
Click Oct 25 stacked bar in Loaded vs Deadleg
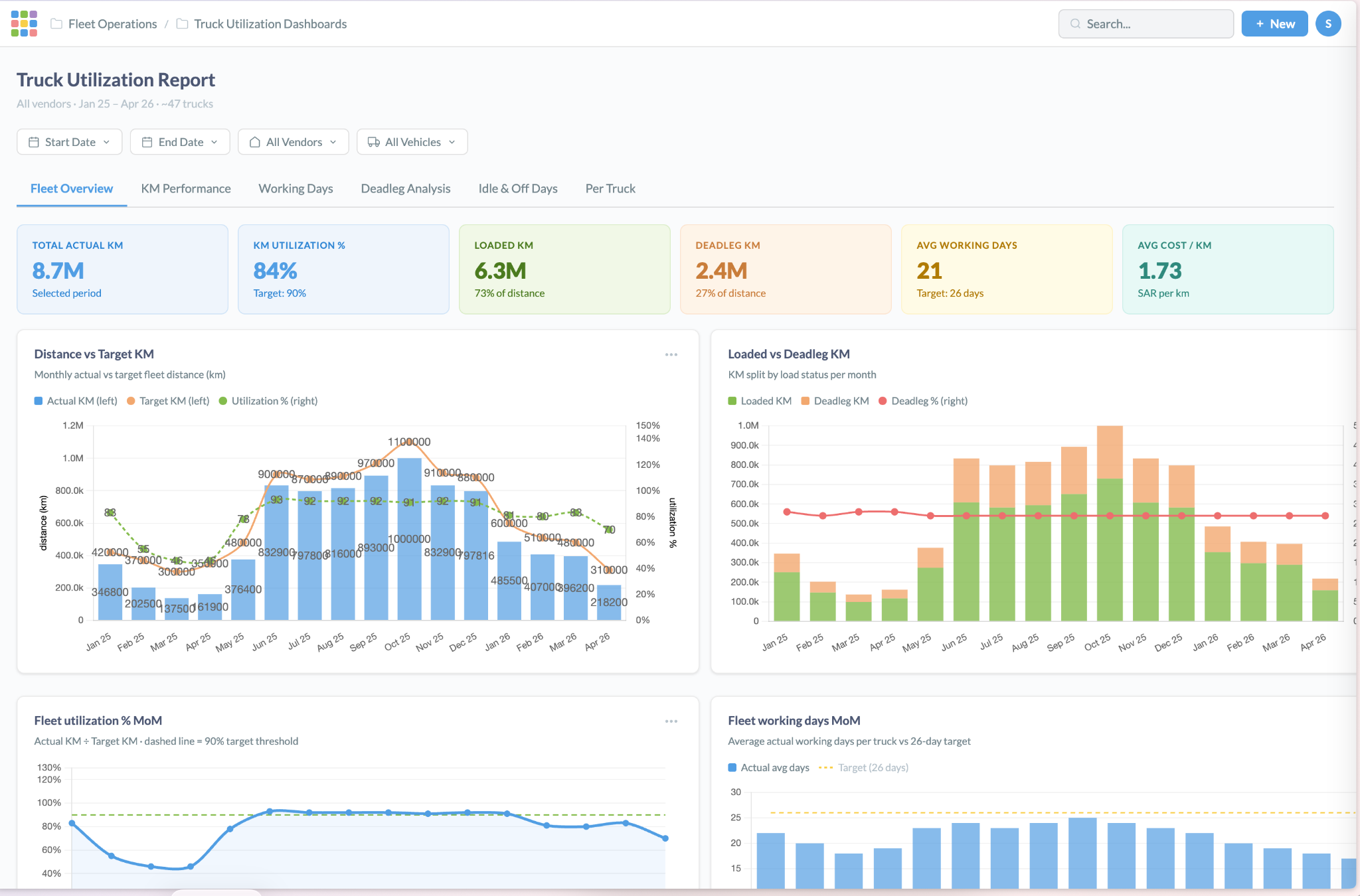pos(1110,523)
